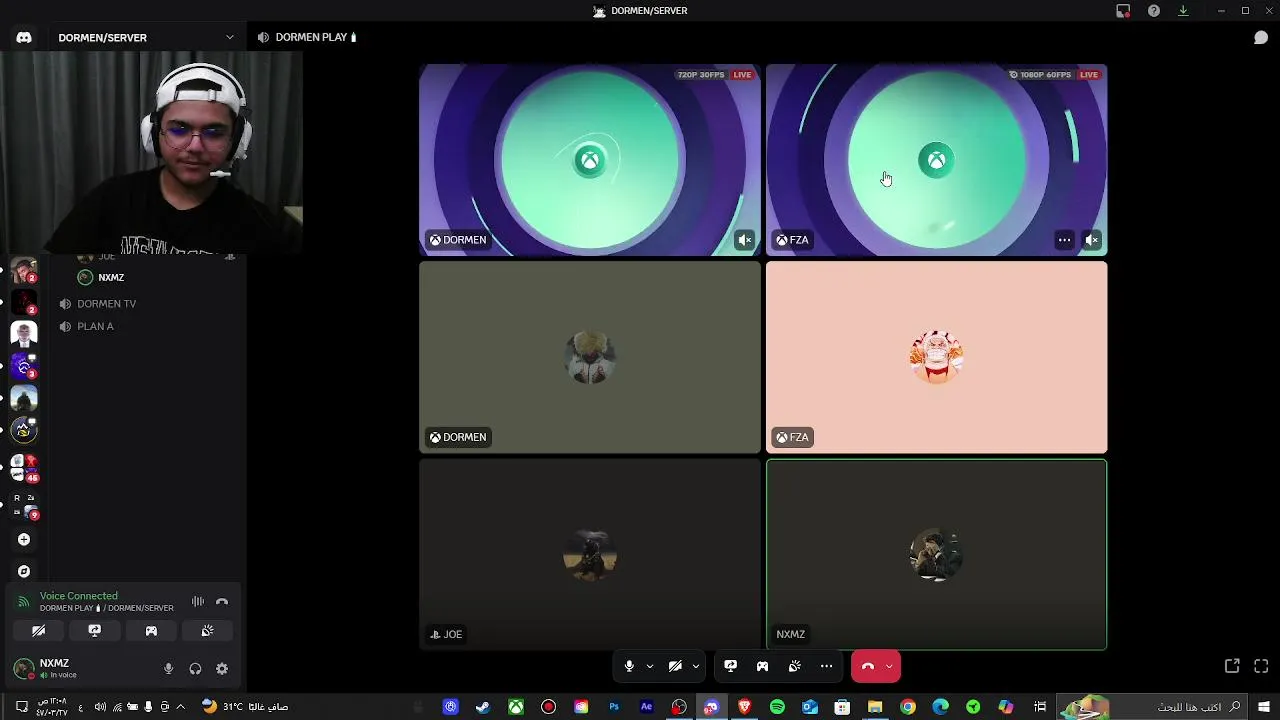Open the notification center icon
The width and height of the screenshot is (1280, 720).
(21, 707)
